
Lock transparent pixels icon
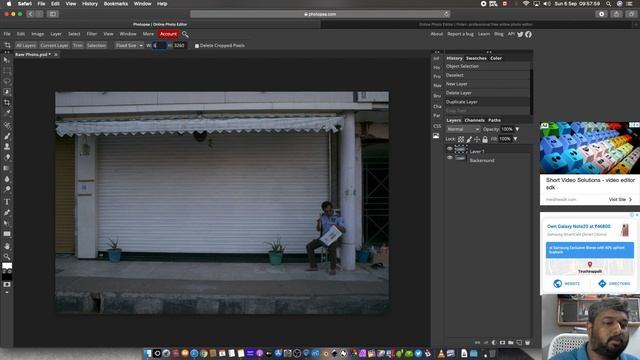[x=461, y=139]
